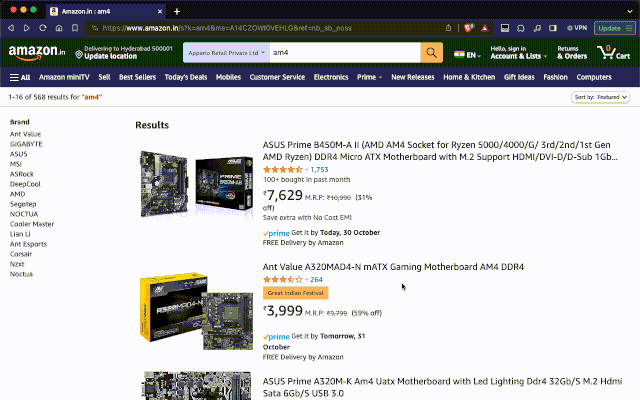Image resolution: width=640 pixels, height=400 pixels.
Task: Filter by brand DeepCool
Action: (x=25, y=184)
